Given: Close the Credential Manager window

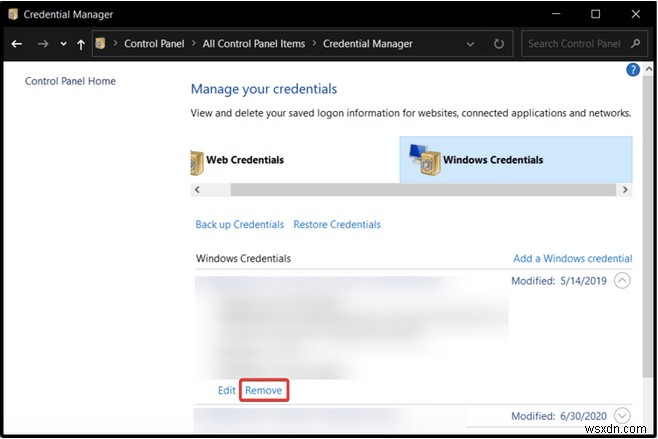Looking at the screenshot, I should pyautogui.click(x=636, y=14).
